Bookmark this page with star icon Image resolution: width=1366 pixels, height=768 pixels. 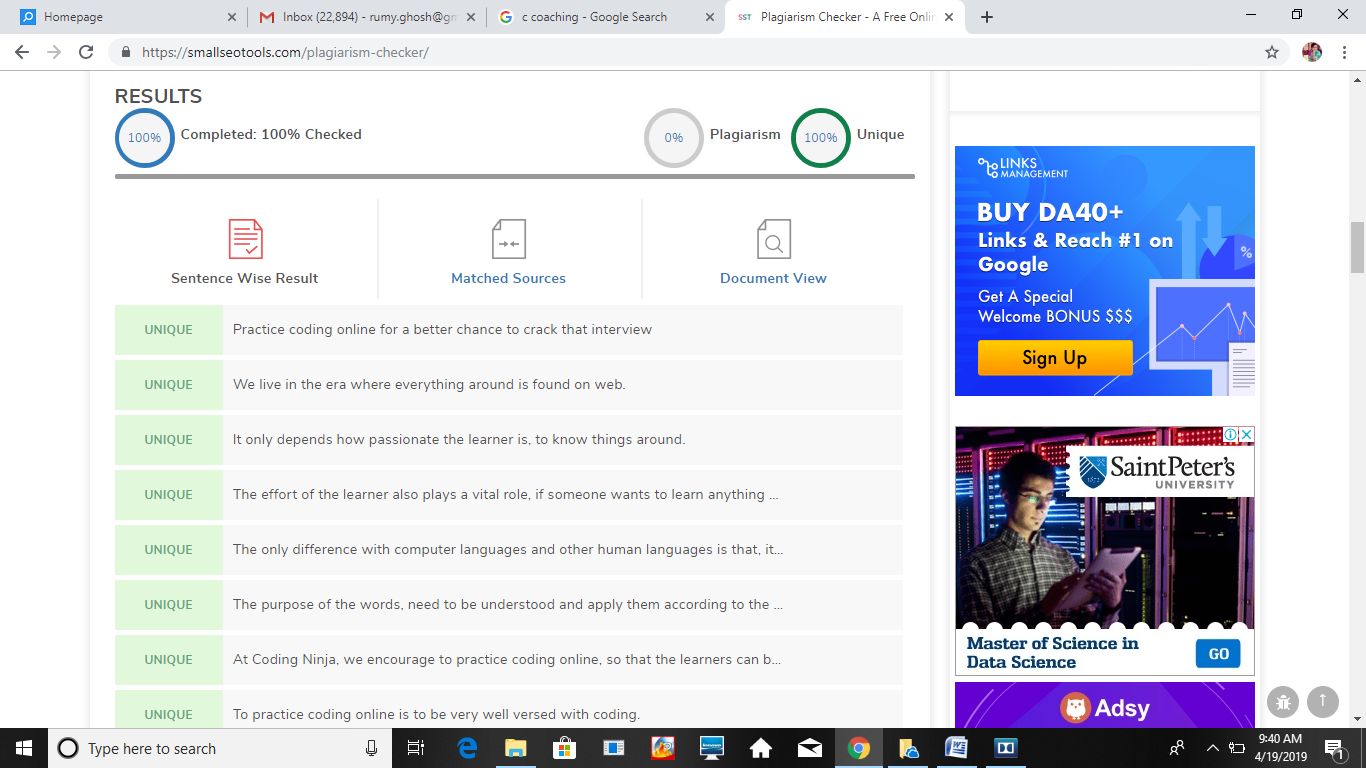point(1272,52)
